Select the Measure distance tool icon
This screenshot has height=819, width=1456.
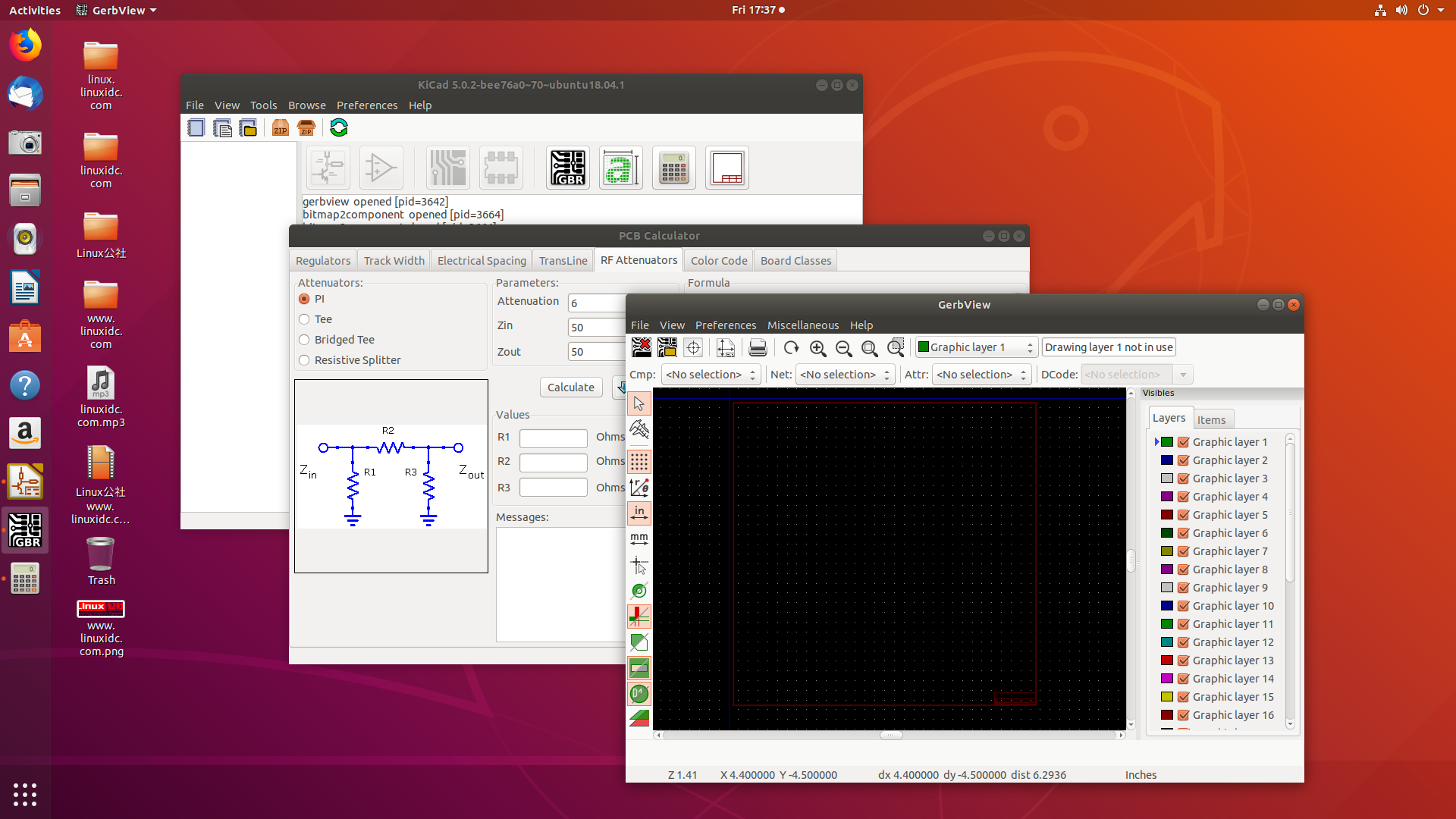click(x=639, y=429)
